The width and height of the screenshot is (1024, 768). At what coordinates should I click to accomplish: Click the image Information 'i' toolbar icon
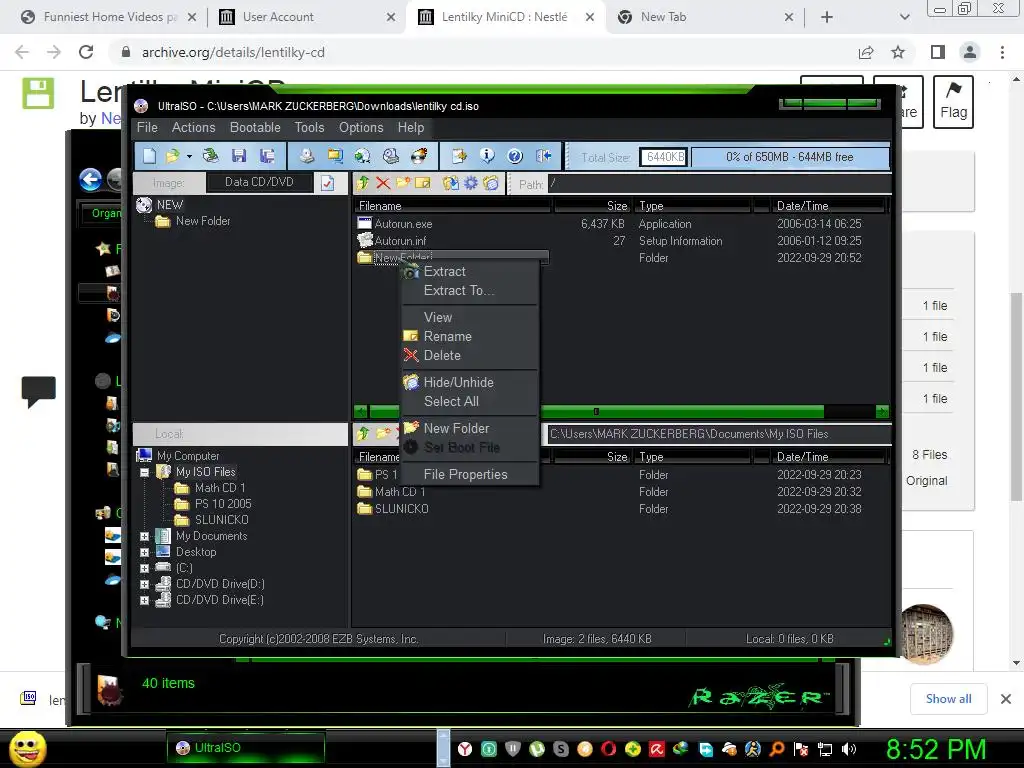click(487, 155)
